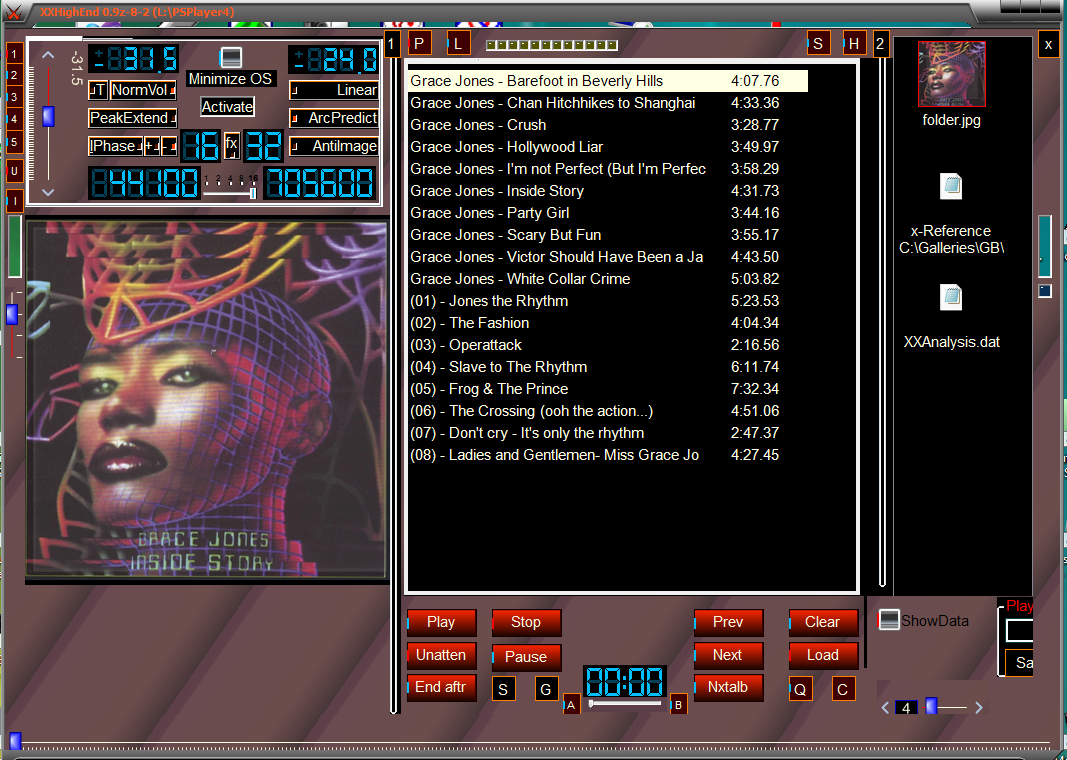Viewport: 1067px width, 760px height.
Task: Select track (03) - Operattack
Action: (608, 345)
